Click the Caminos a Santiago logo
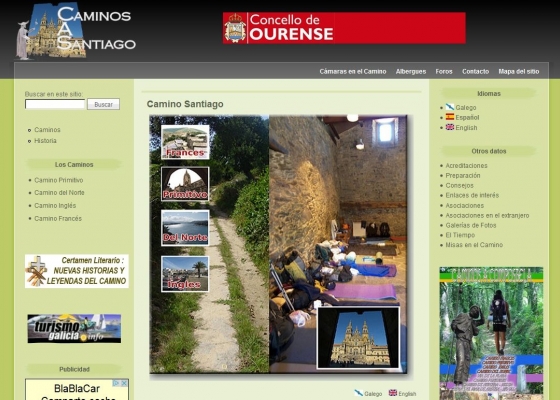The height and width of the screenshot is (400, 560). [x=76, y=31]
